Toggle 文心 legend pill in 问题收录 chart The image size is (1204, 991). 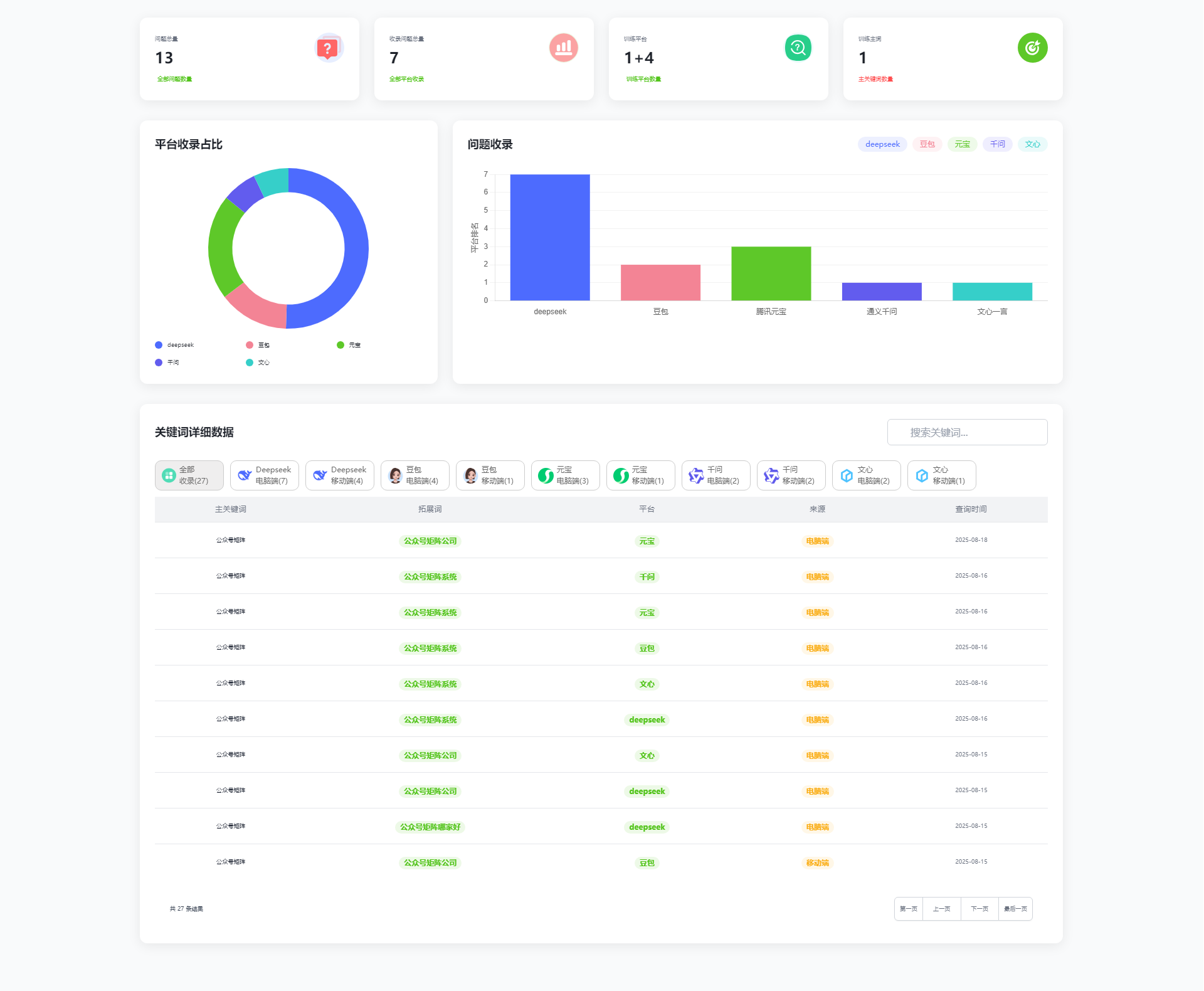[x=1032, y=144]
